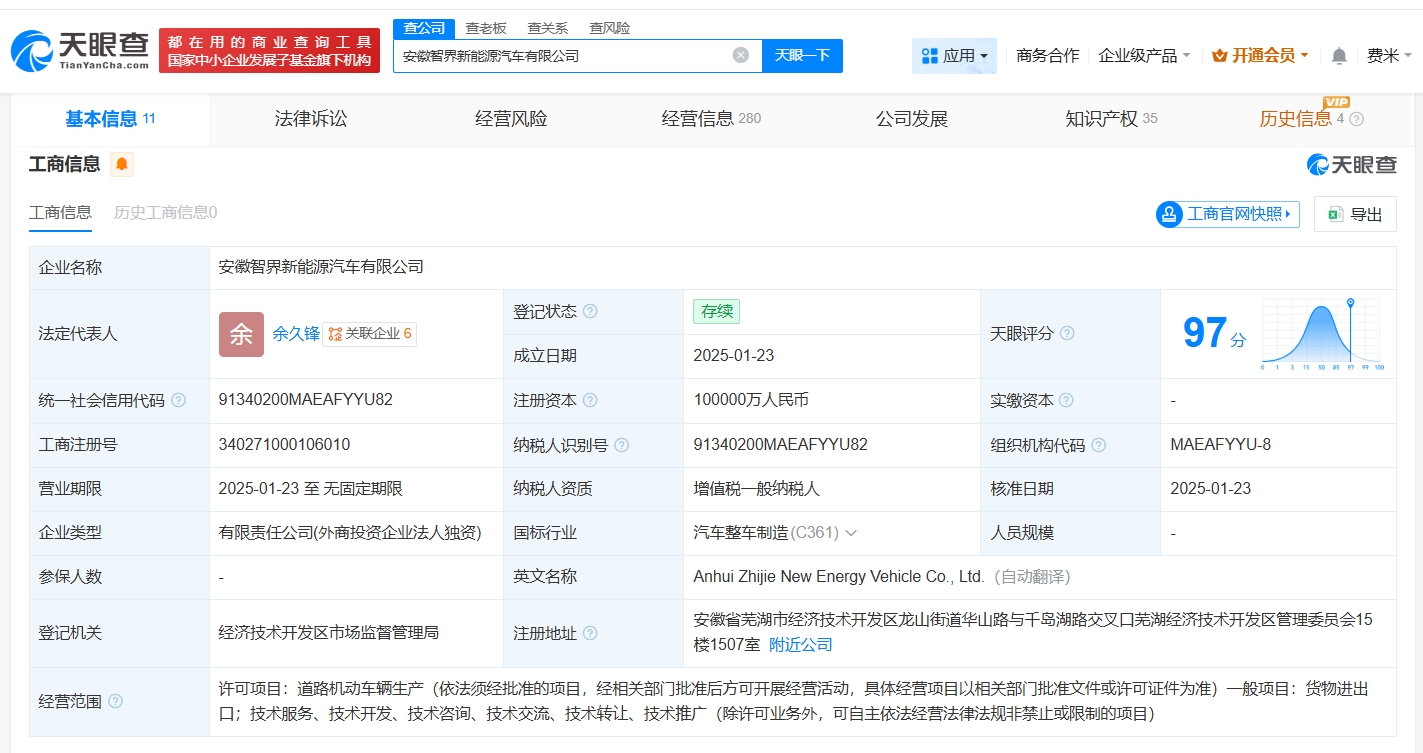Click inside the company search input field
The width and height of the screenshot is (1423, 753).
560,55
